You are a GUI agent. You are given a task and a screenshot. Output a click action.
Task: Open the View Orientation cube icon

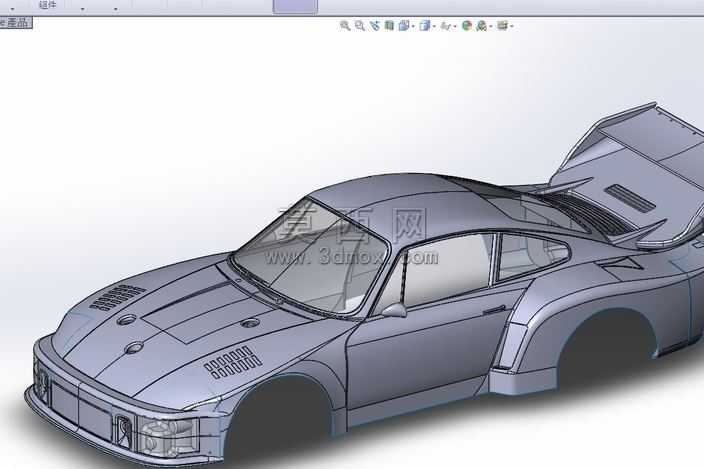[404, 26]
